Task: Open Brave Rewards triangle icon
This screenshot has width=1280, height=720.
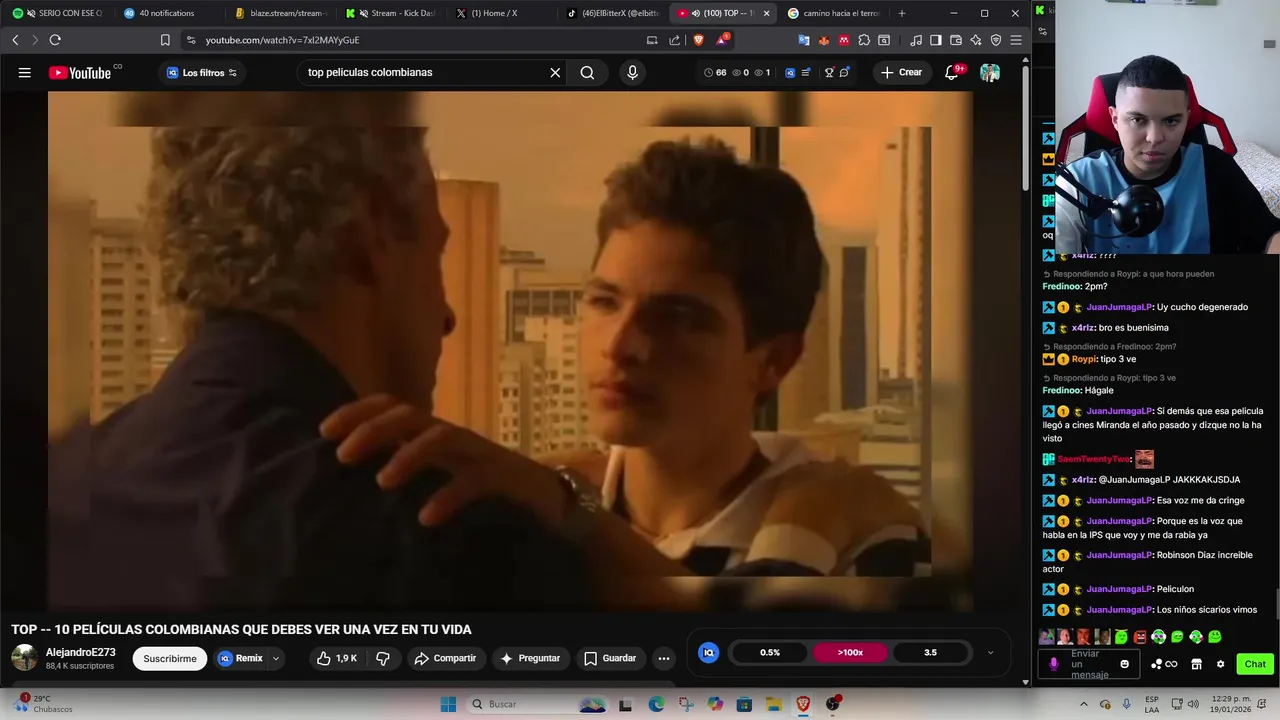Action: click(722, 40)
